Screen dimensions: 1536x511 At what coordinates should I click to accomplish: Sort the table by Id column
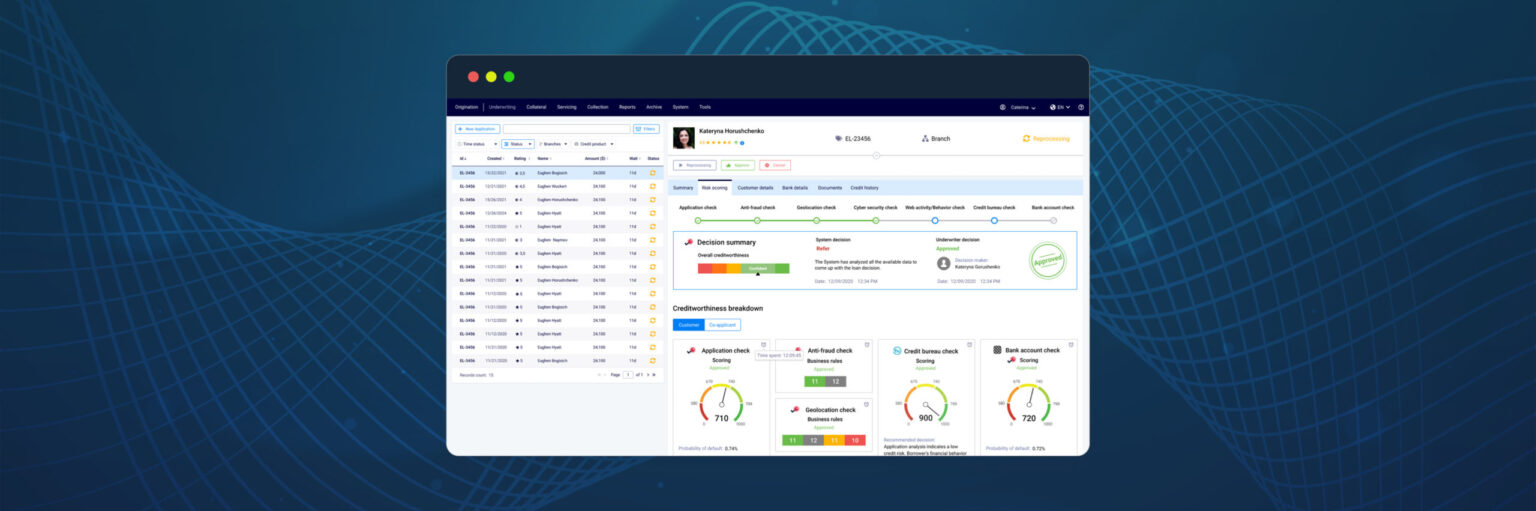click(463, 158)
